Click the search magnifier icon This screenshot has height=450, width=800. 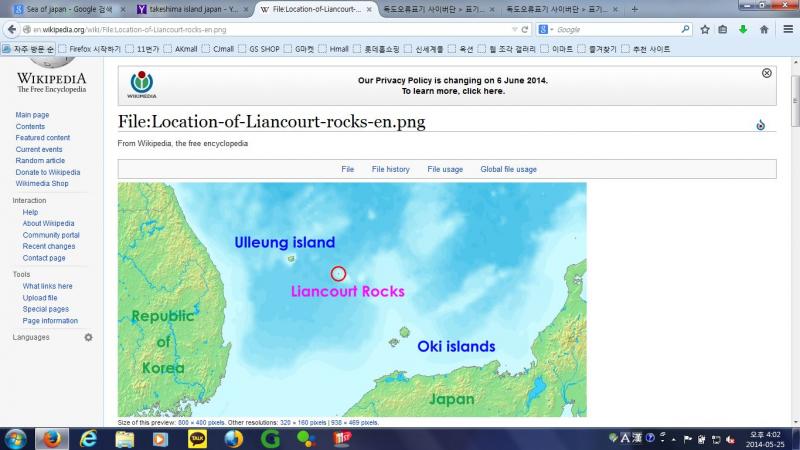685,30
